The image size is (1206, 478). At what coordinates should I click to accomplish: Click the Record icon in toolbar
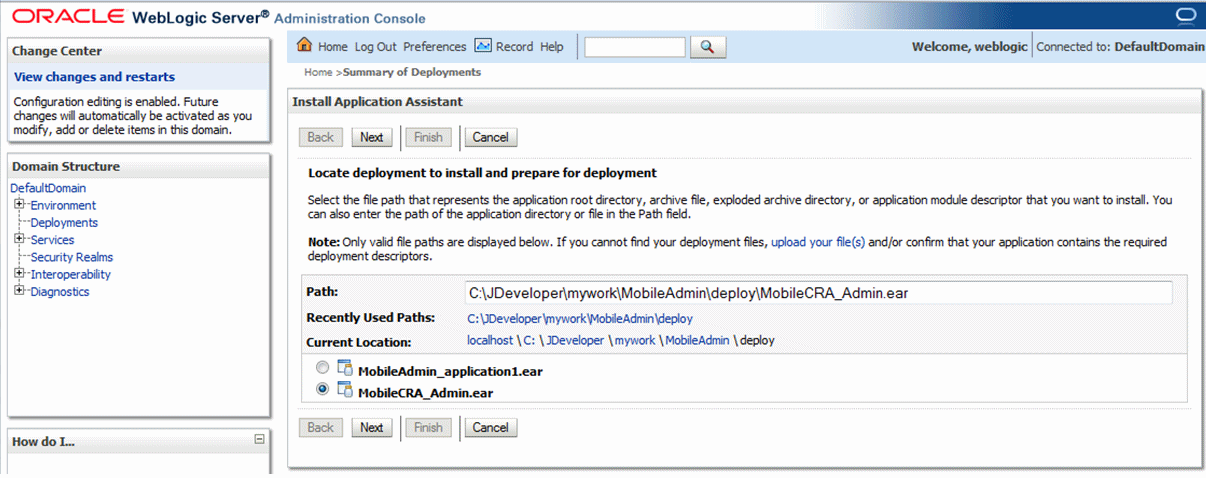coord(483,46)
